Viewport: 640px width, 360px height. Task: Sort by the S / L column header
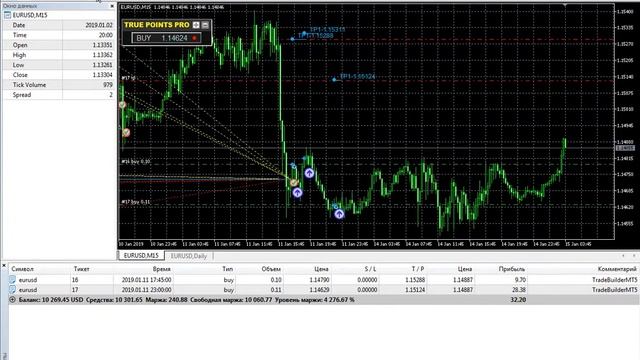pyautogui.click(x=370, y=269)
